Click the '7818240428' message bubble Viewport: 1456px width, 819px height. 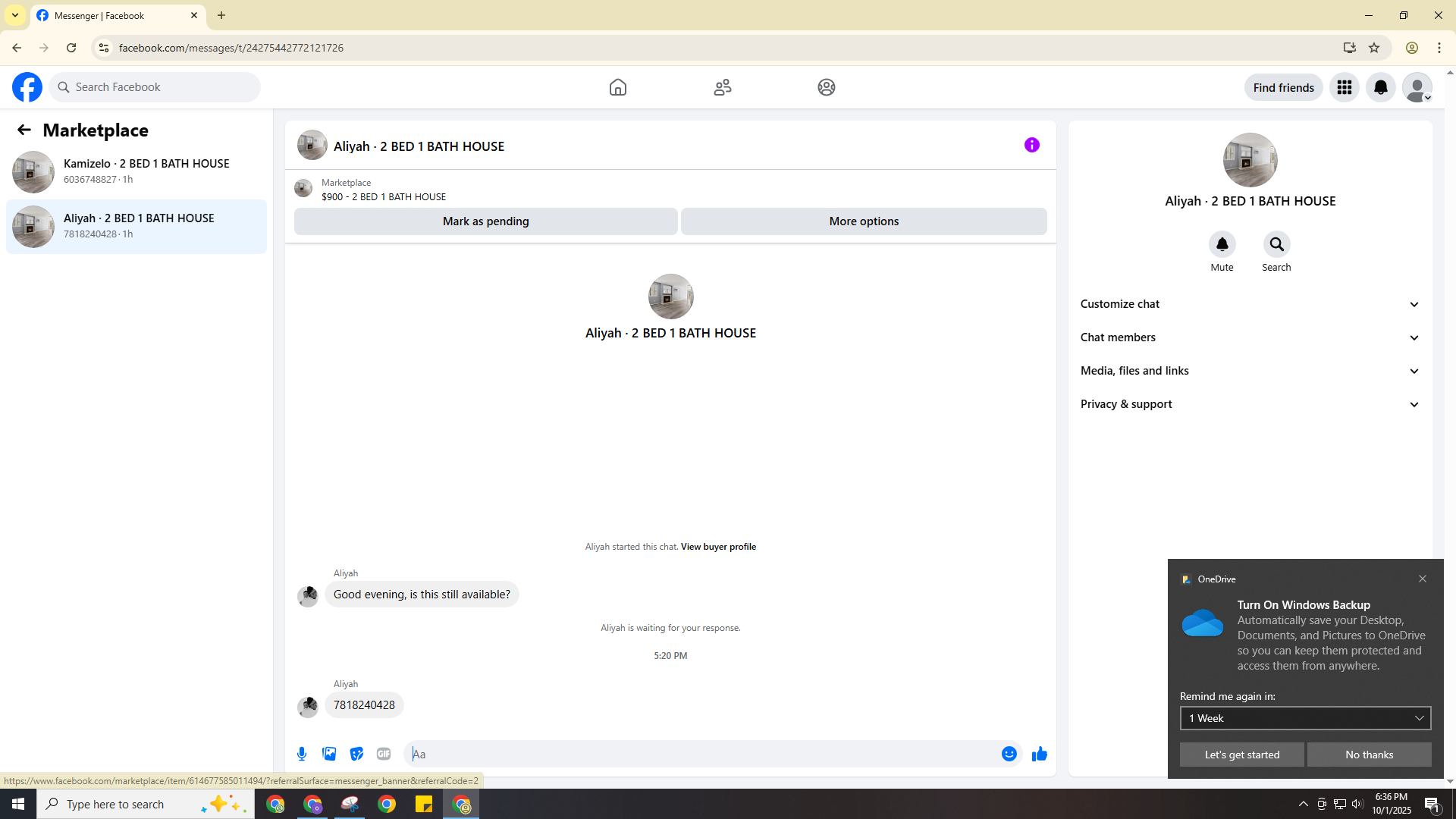(364, 705)
